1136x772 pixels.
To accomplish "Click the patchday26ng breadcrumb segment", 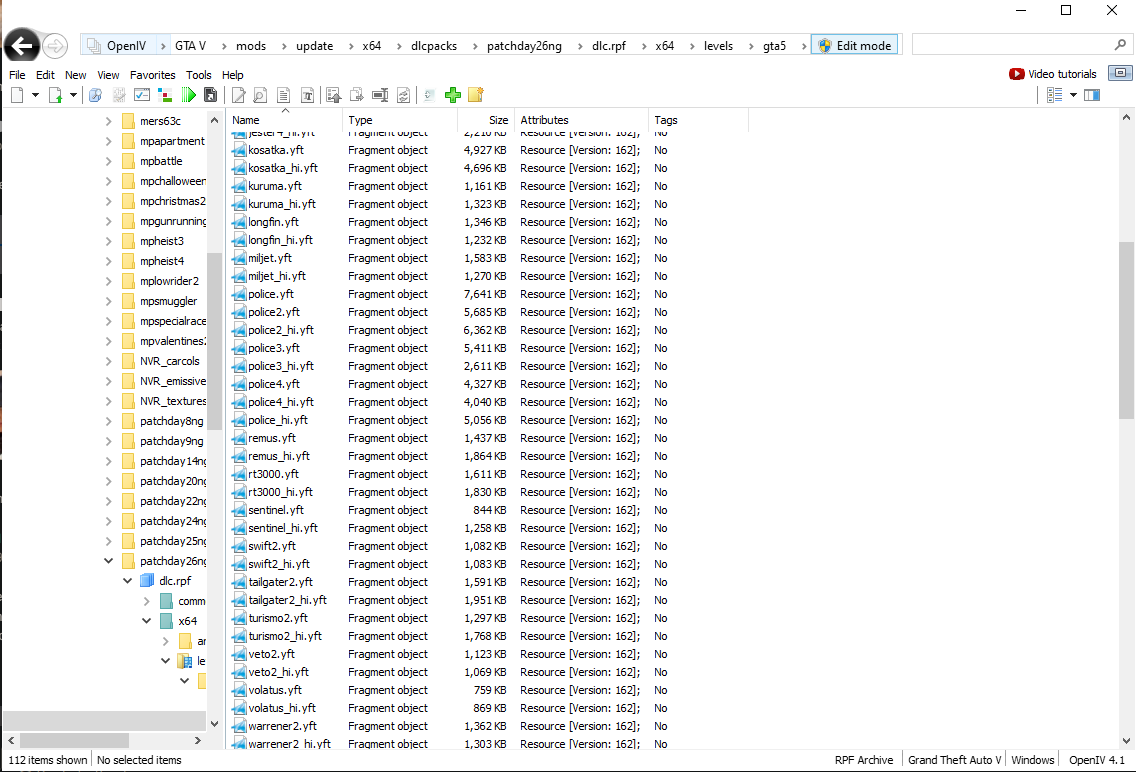I will click(524, 46).
